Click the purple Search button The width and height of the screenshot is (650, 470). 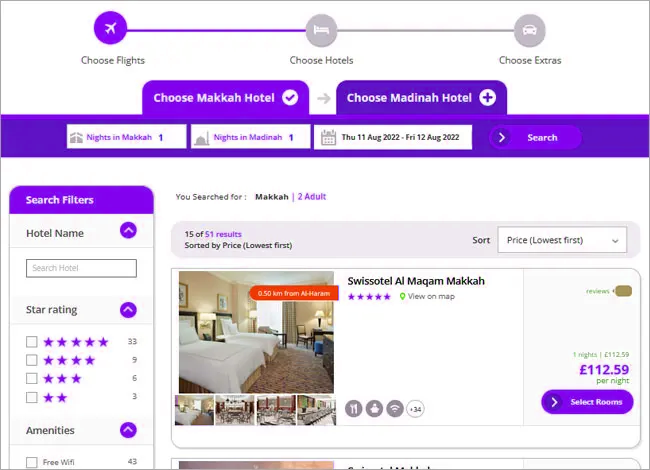(535, 137)
